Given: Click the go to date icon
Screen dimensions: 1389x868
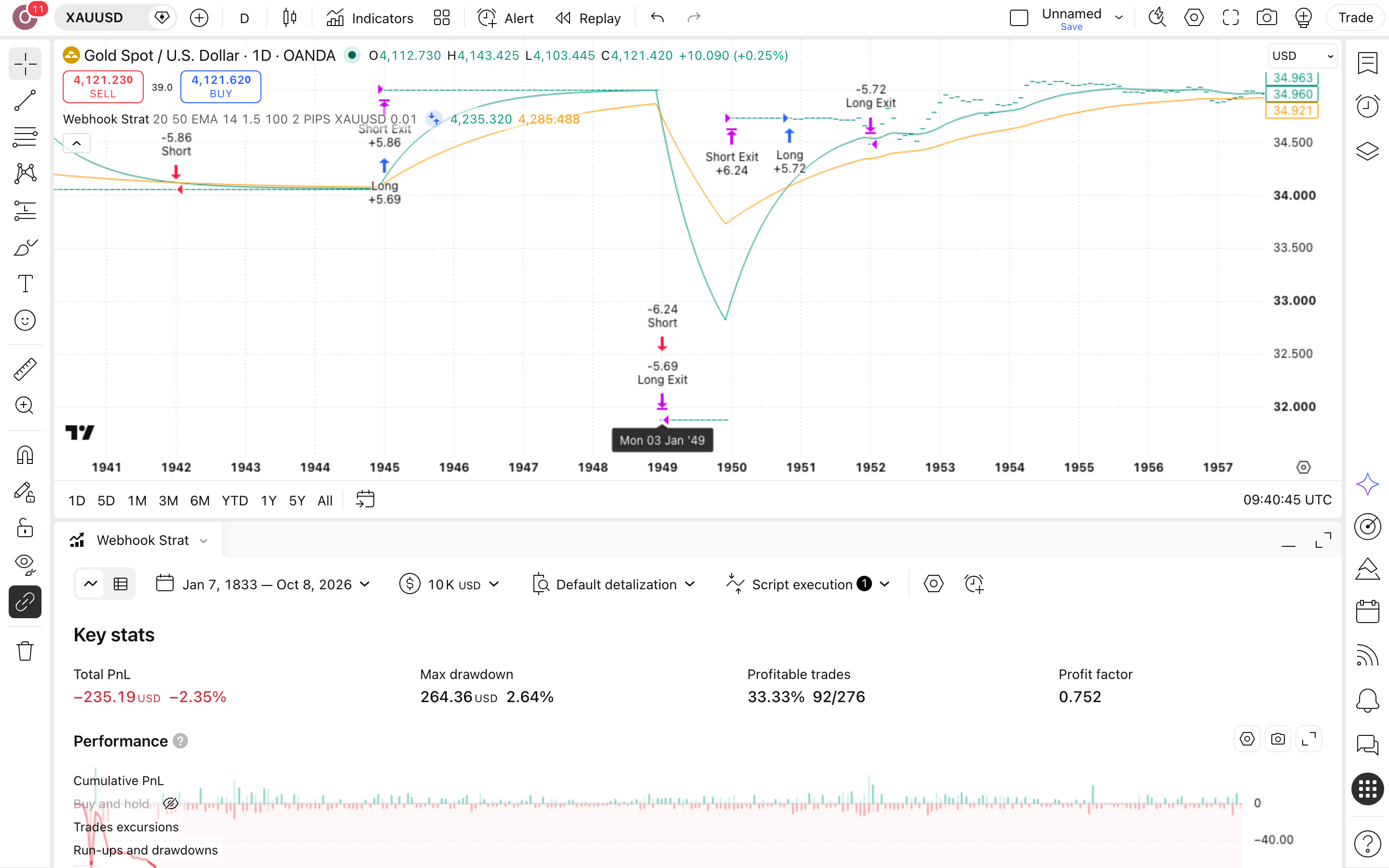Looking at the screenshot, I should [365, 500].
